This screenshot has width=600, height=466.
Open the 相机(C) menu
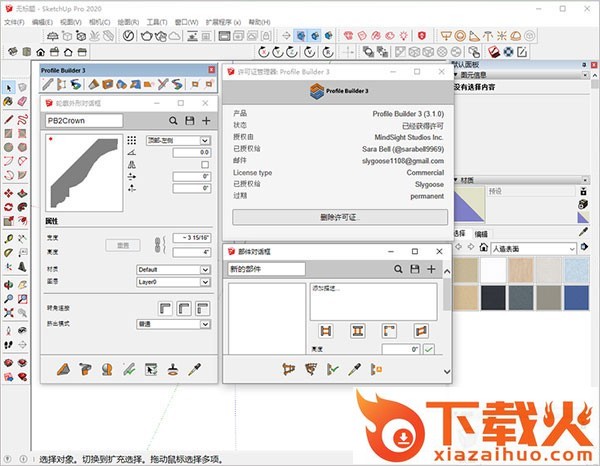98,20
